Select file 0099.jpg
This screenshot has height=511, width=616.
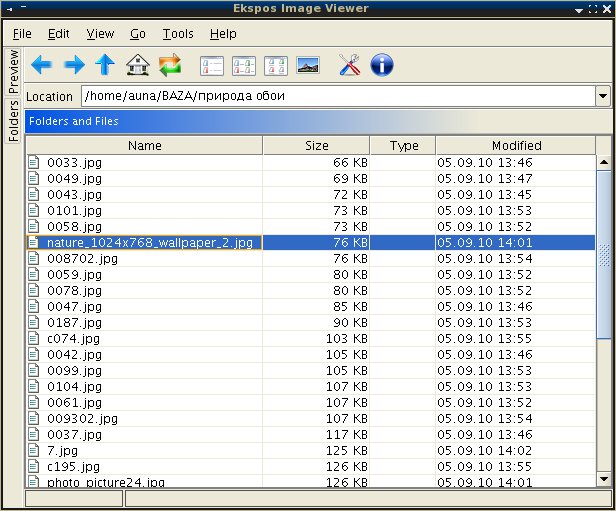click(74, 370)
